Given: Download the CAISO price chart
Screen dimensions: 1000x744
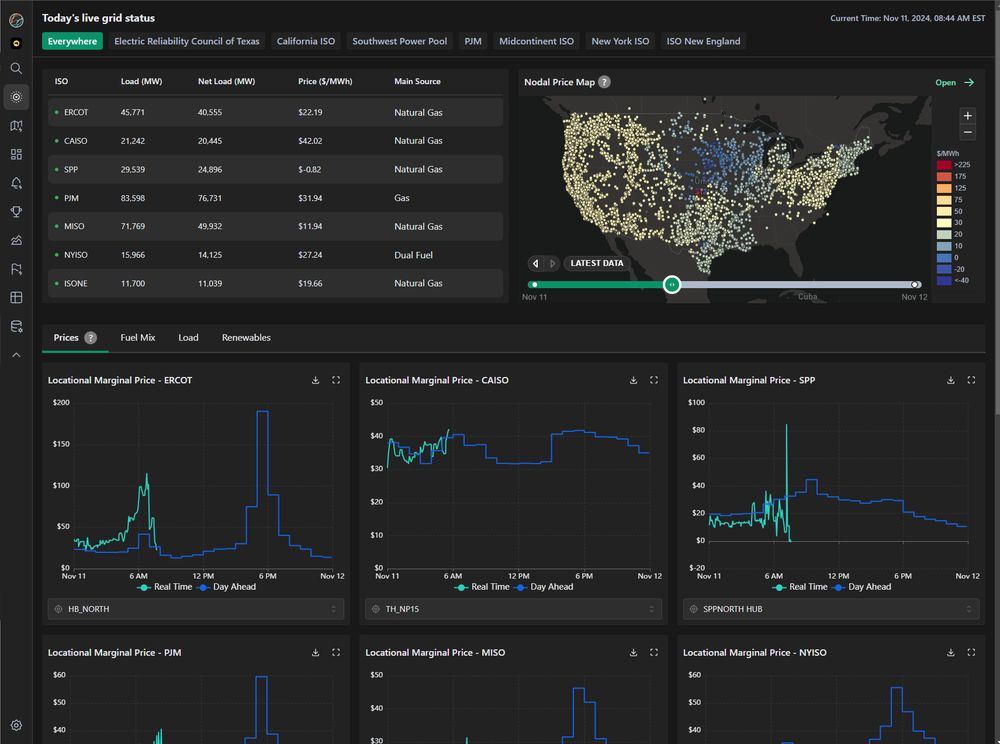Looking at the screenshot, I should coord(633,380).
